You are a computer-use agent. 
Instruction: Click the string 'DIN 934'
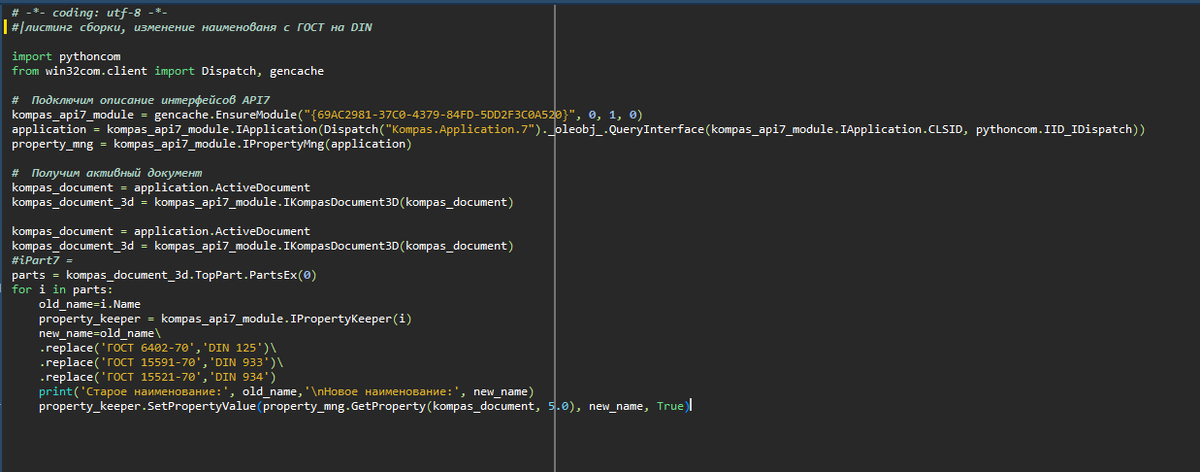[243, 376]
